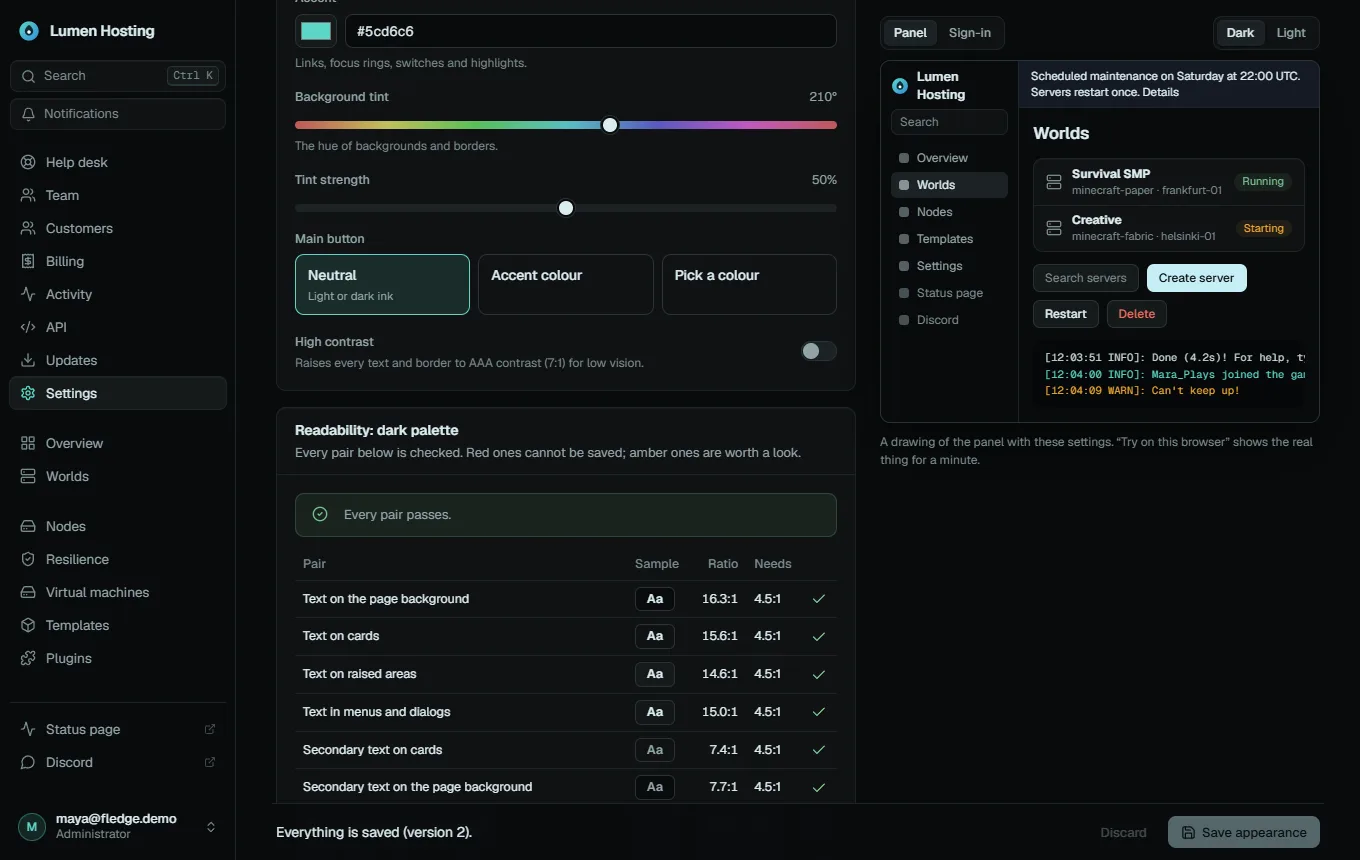Click the Notifications bell icon
Viewport: 1360px width, 860px height.
[29, 114]
